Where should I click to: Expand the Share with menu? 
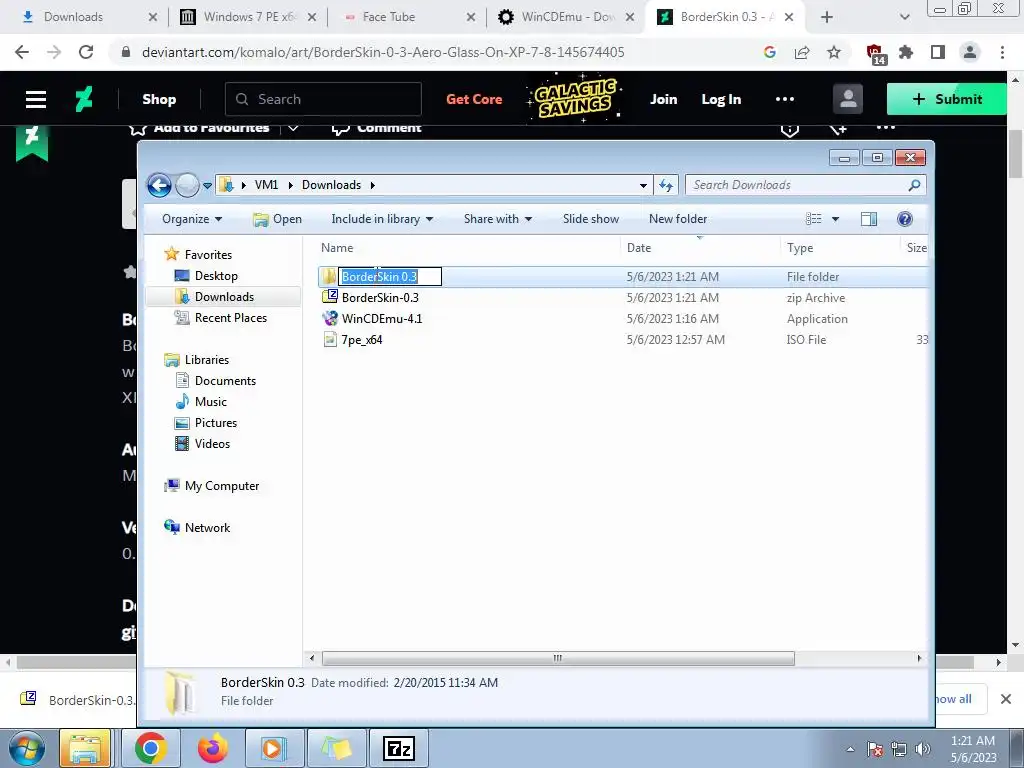pyautogui.click(x=498, y=219)
